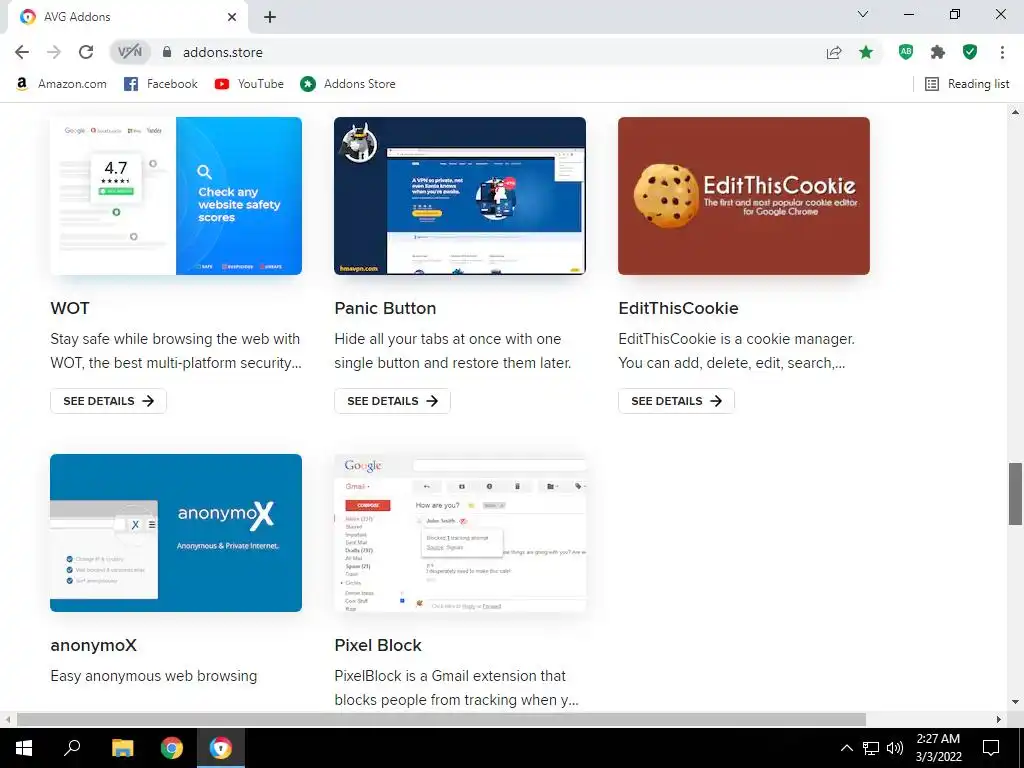The height and width of the screenshot is (768, 1024).
Task: Open the share page icon
Action: tap(834, 53)
